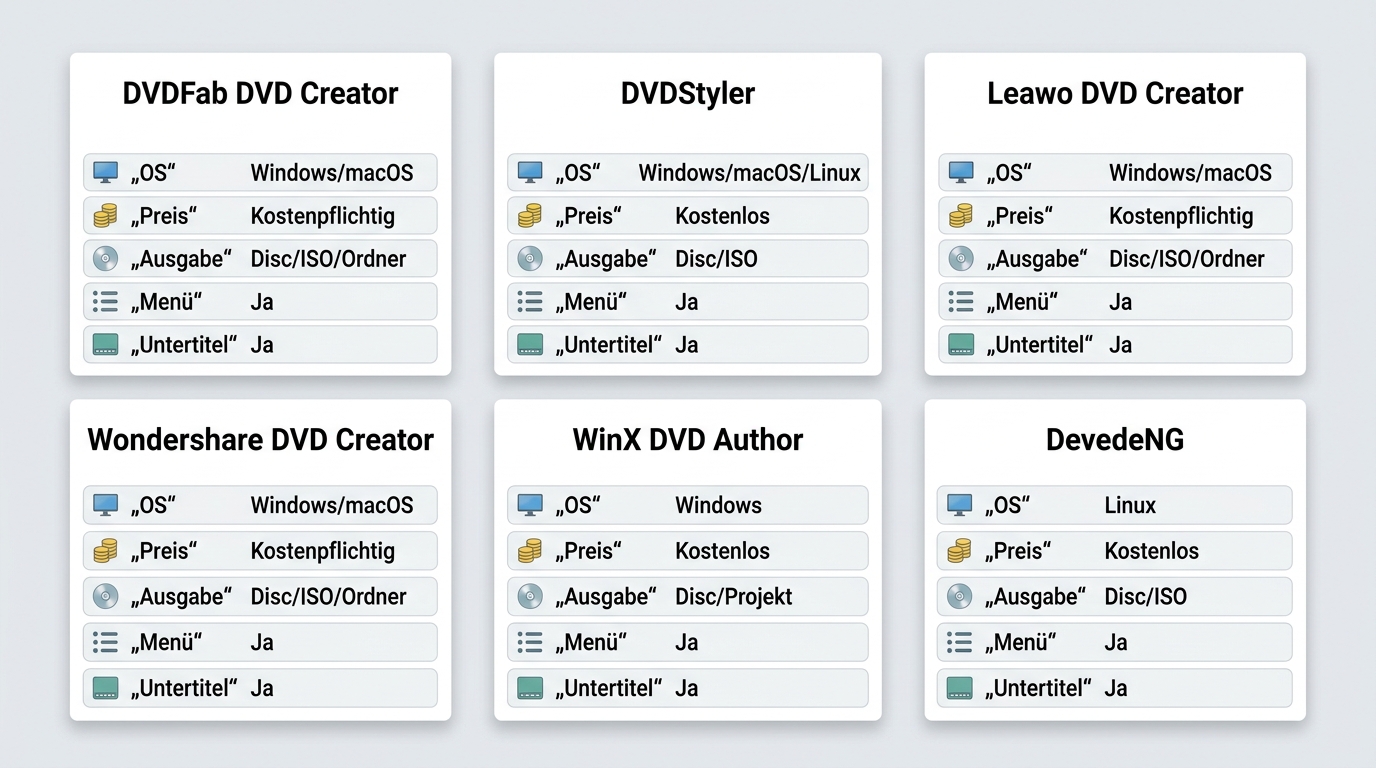Click Disc/ISO value in DevedeNG card

point(1145,597)
